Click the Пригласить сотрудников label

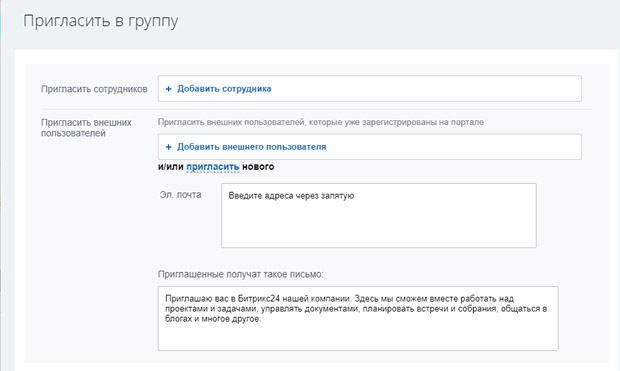point(94,89)
